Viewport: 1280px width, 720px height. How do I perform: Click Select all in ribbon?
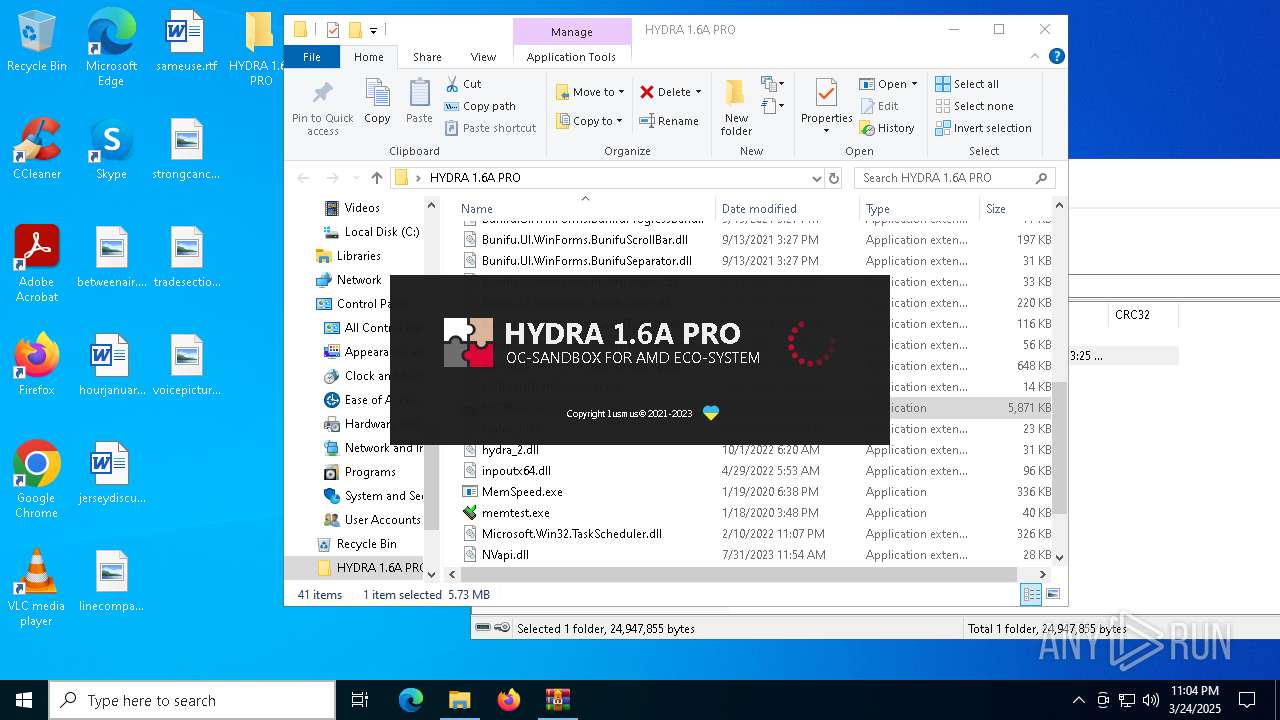pos(967,84)
